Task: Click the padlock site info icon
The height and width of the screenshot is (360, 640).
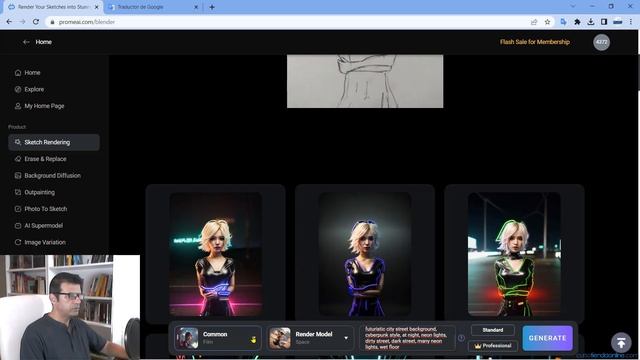Action: (x=52, y=22)
